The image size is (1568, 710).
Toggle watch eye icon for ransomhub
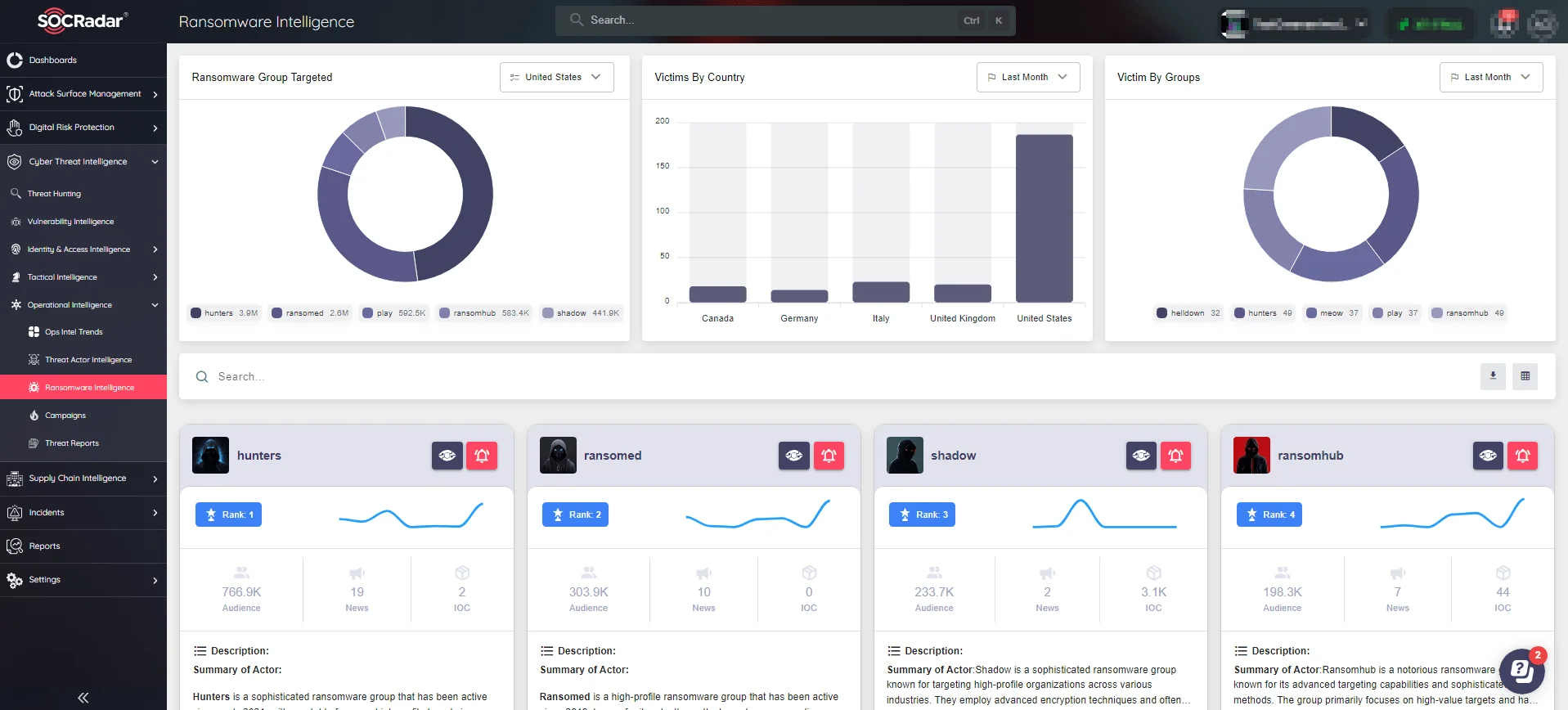(1488, 456)
